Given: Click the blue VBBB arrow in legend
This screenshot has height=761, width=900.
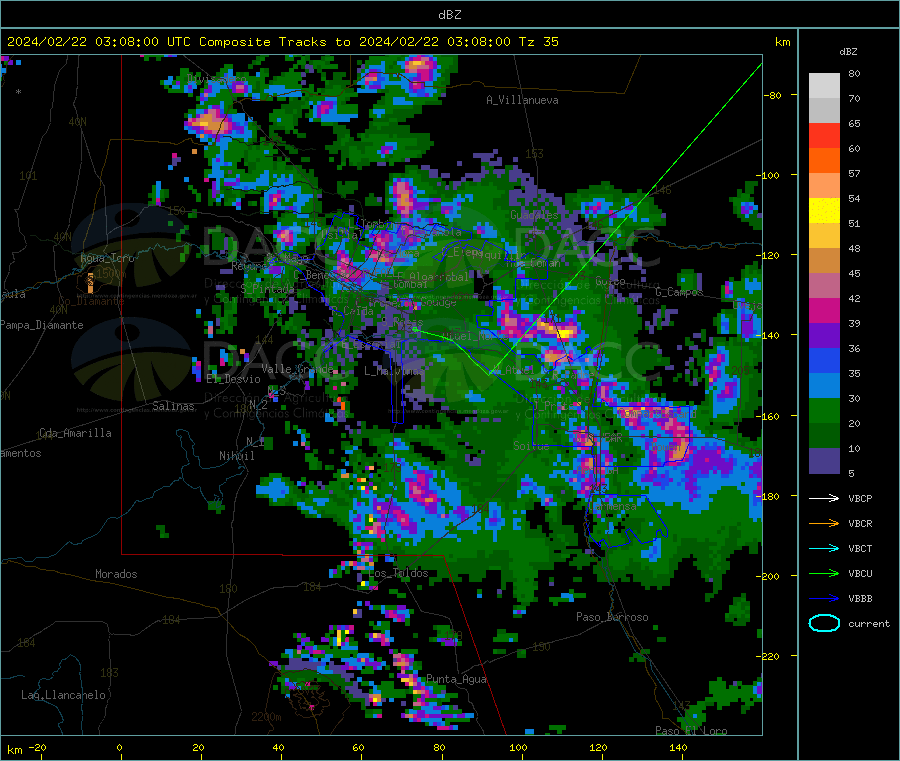Looking at the screenshot, I should pyautogui.click(x=824, y=598).
